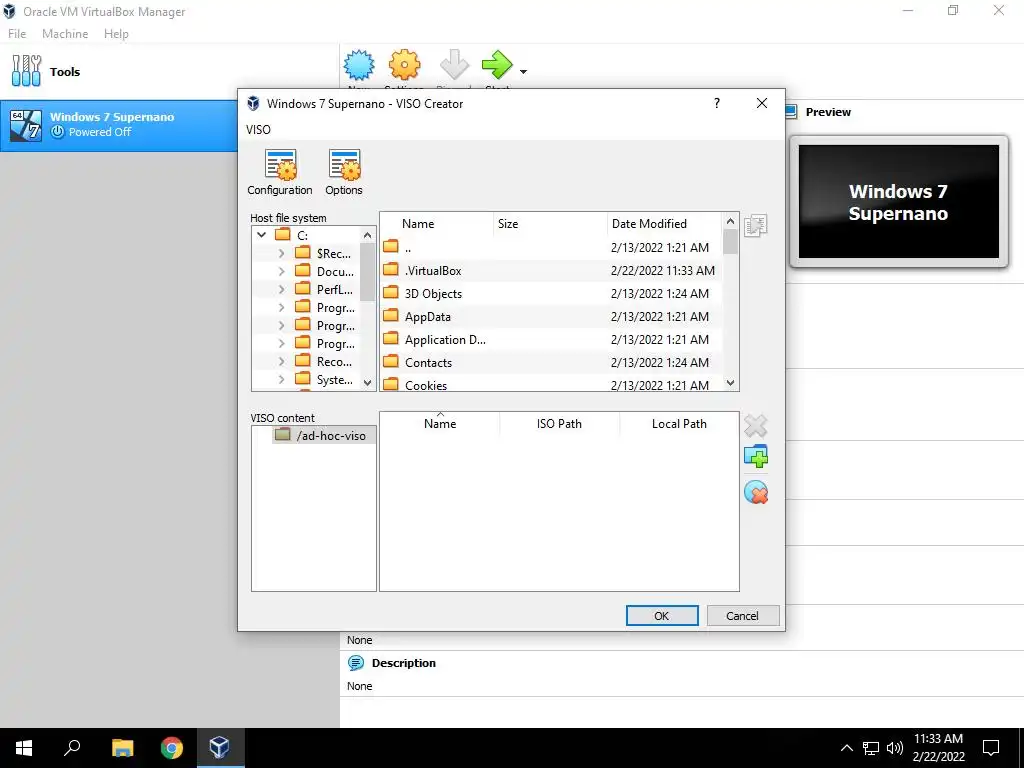Screen dimensions: 1024x768
Task: Click VirtualBox icon in the taskbar
Action: [x=219, y=748]
